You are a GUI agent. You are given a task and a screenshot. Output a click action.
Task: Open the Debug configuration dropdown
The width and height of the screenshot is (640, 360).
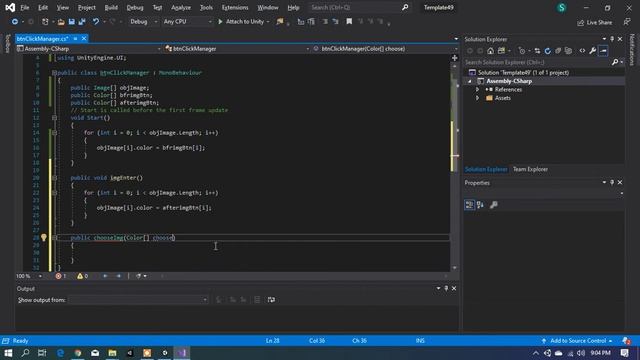144,22
